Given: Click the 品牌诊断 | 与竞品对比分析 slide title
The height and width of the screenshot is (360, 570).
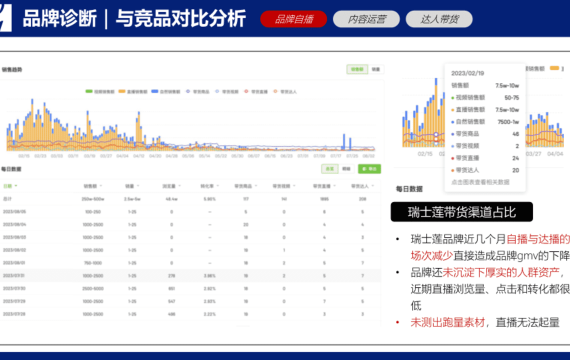Looking at the screenshot, I should [134, 19].
